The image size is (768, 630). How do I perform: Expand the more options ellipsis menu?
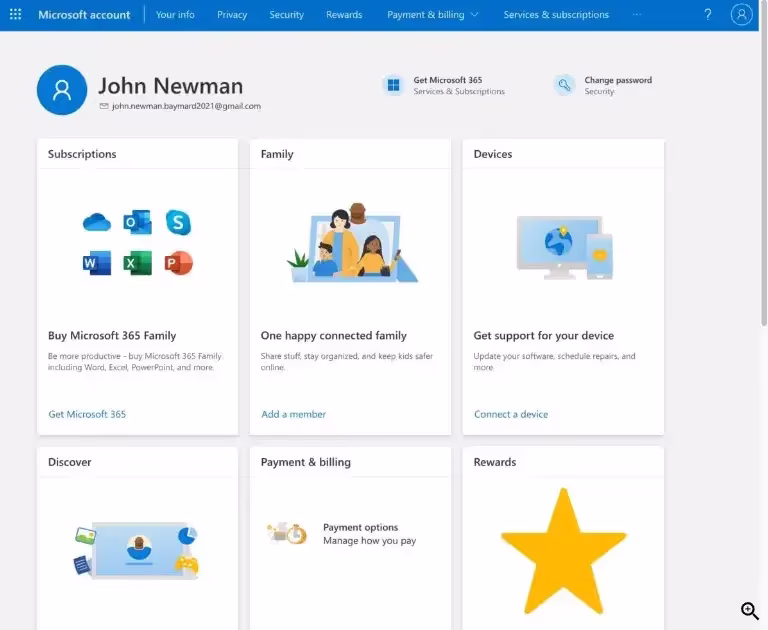pos(637,15)
